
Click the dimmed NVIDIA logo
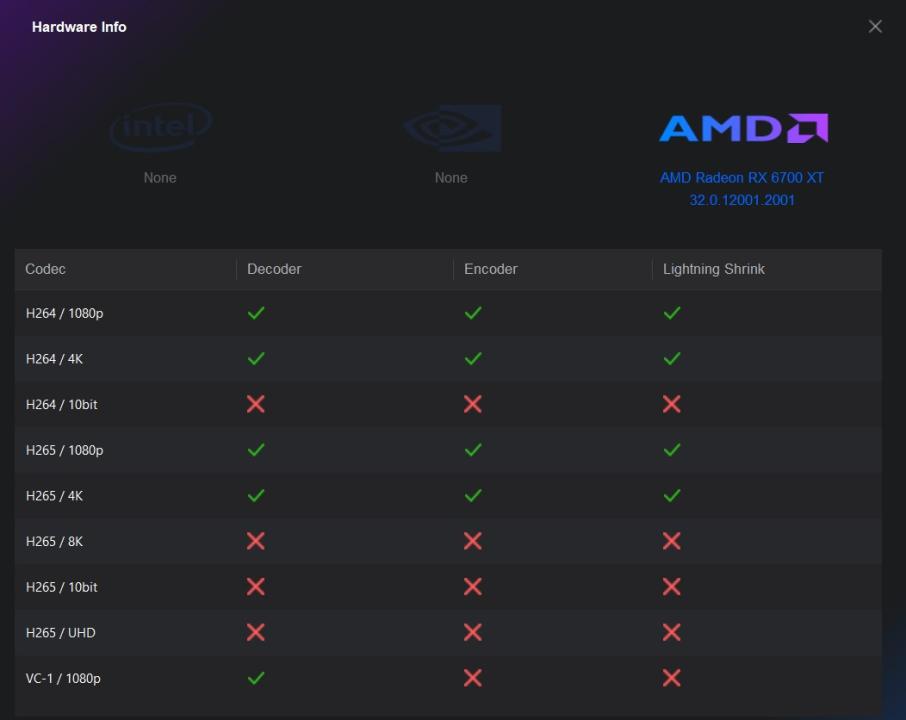click(x=451, y=128)
